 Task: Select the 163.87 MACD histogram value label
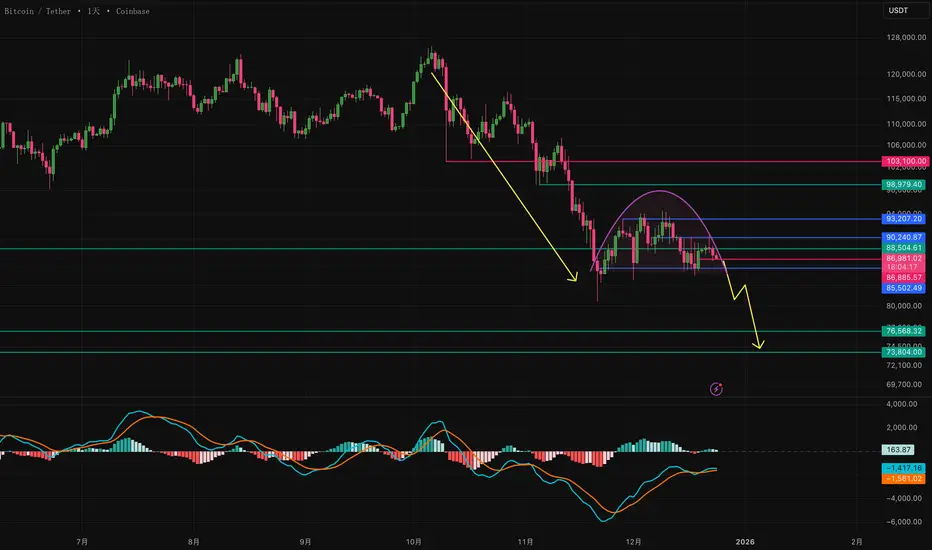tap(898, 450)
